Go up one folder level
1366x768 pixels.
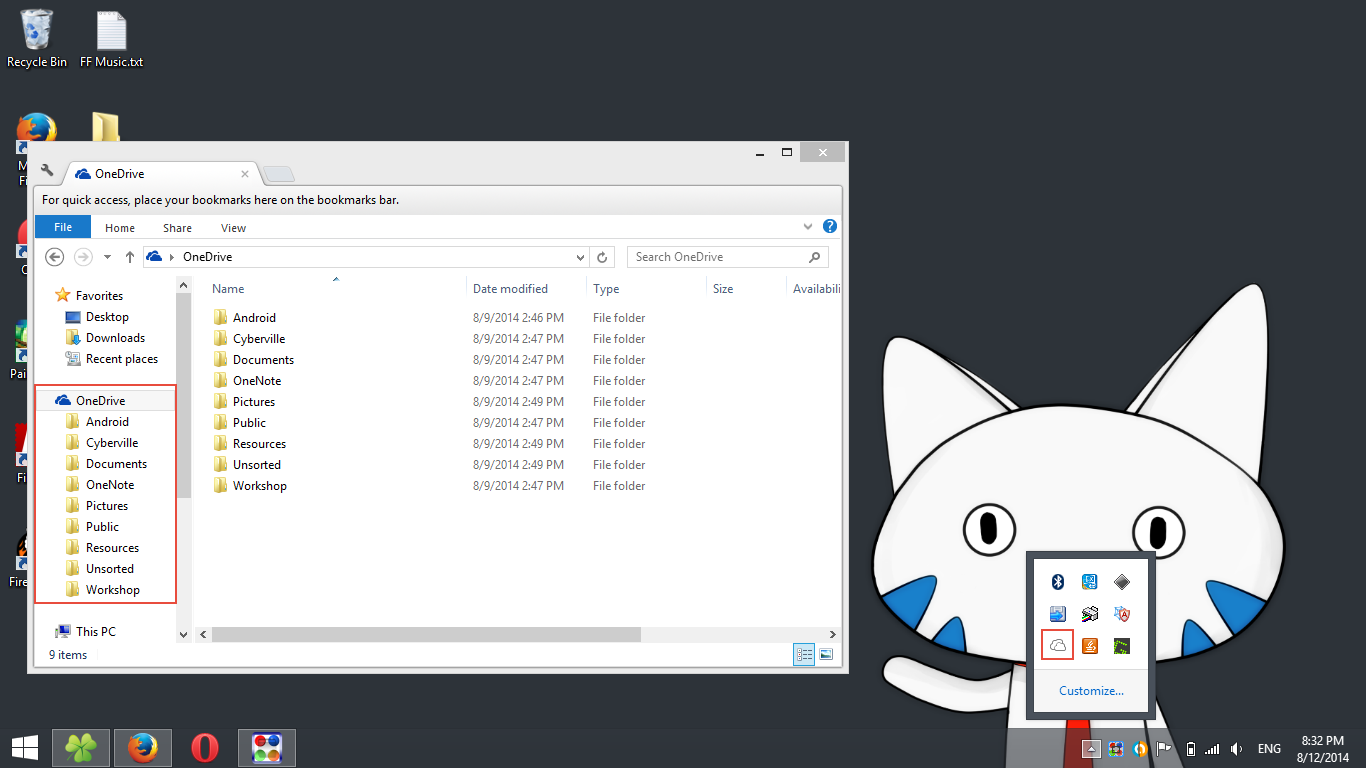(130, 257)
